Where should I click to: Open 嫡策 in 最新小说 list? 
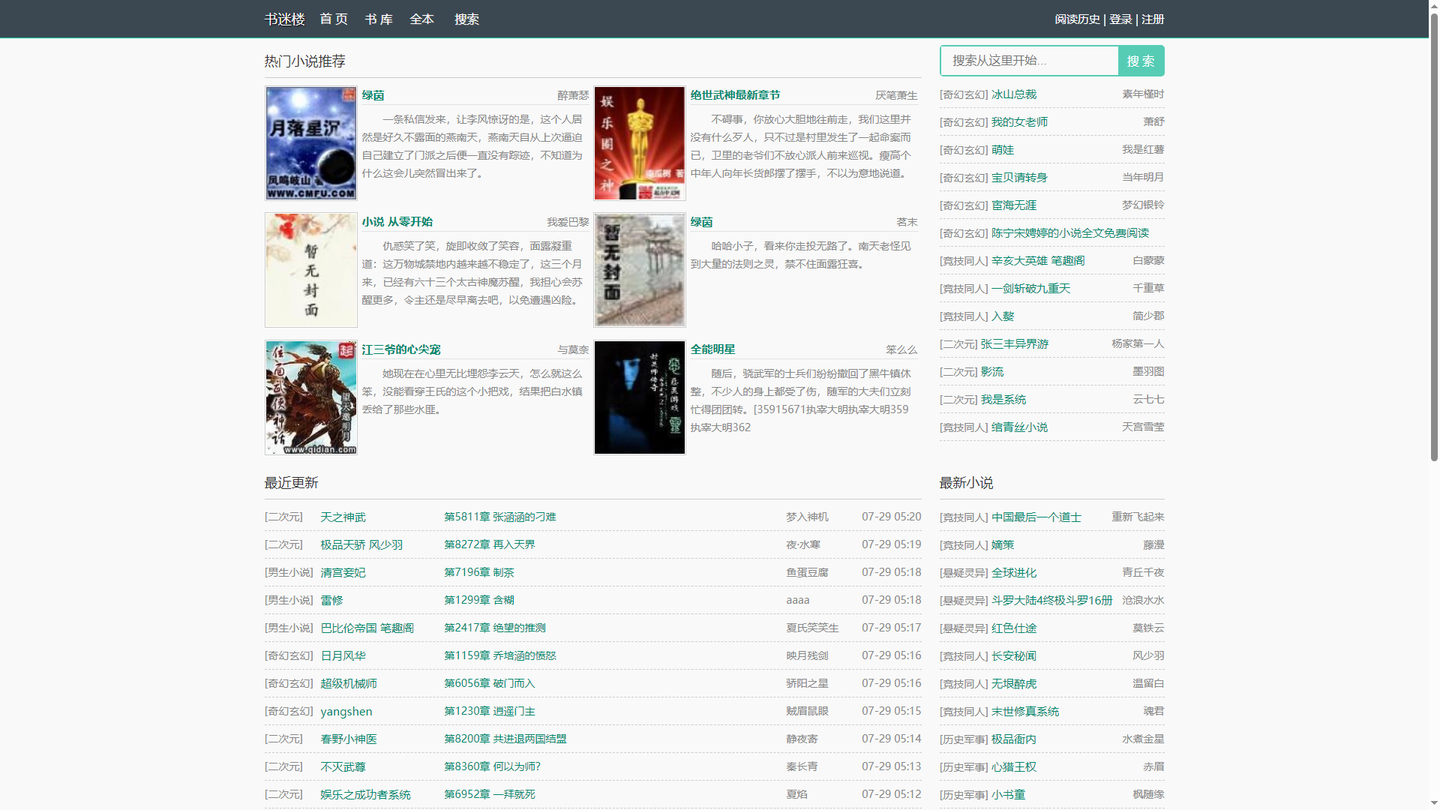1002,545
